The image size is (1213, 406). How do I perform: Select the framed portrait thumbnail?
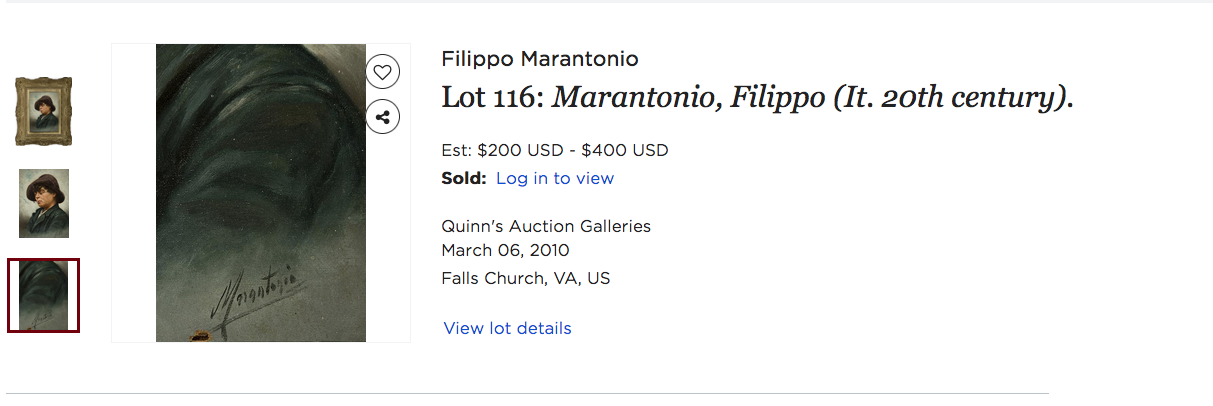pos(44,111)
